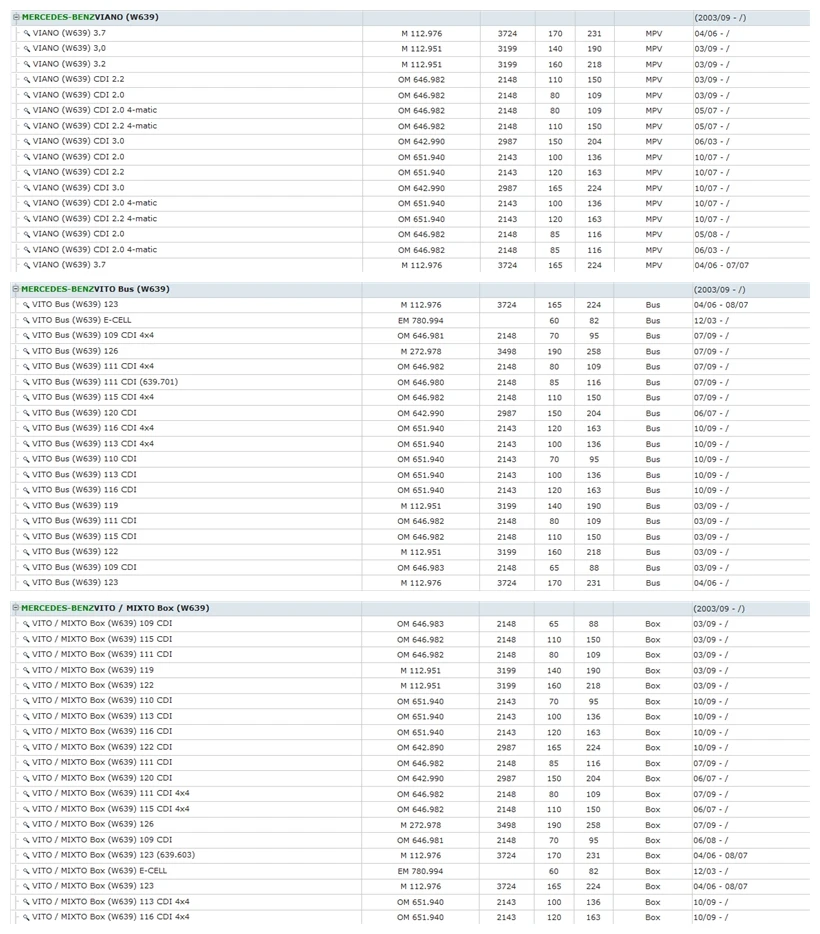Click M 272.978 in VITO / MIXTO Box 126 row
Viewport: 820px width, 934px height.
tap(420, 825)
